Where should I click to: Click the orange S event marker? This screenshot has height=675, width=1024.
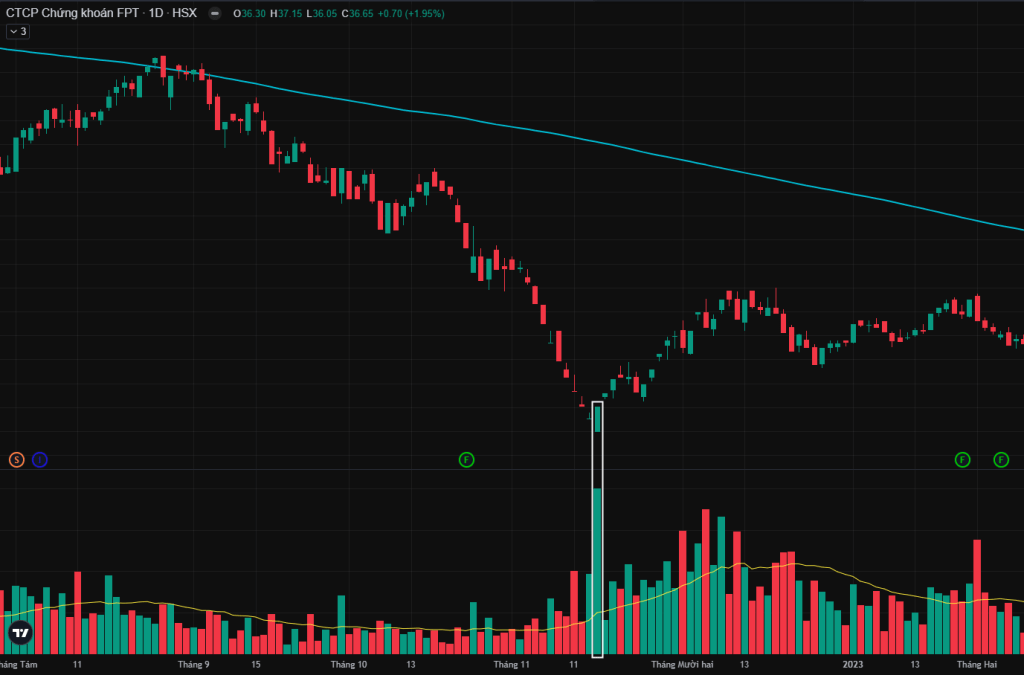click(x=16, y=460)
